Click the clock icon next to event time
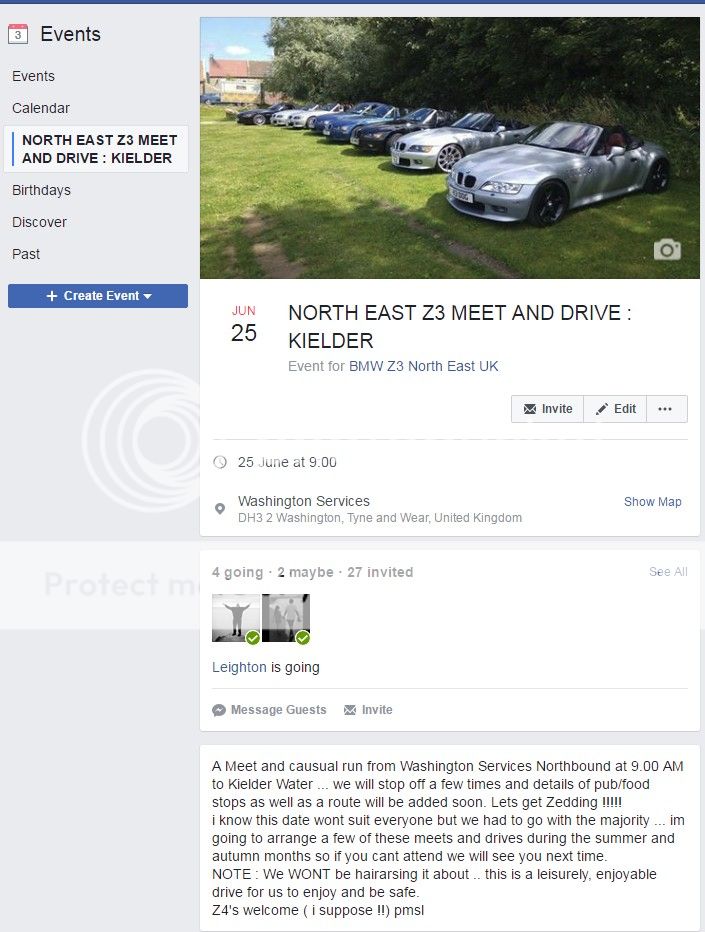This screenshot has width=705, height=932. [x=220, y=462]
